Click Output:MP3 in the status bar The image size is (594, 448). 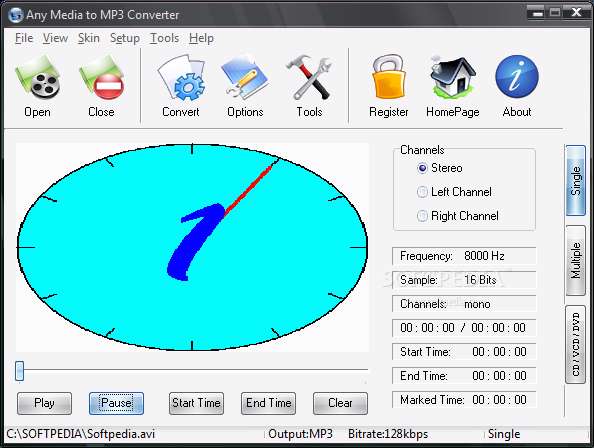[x=300, y=434]
